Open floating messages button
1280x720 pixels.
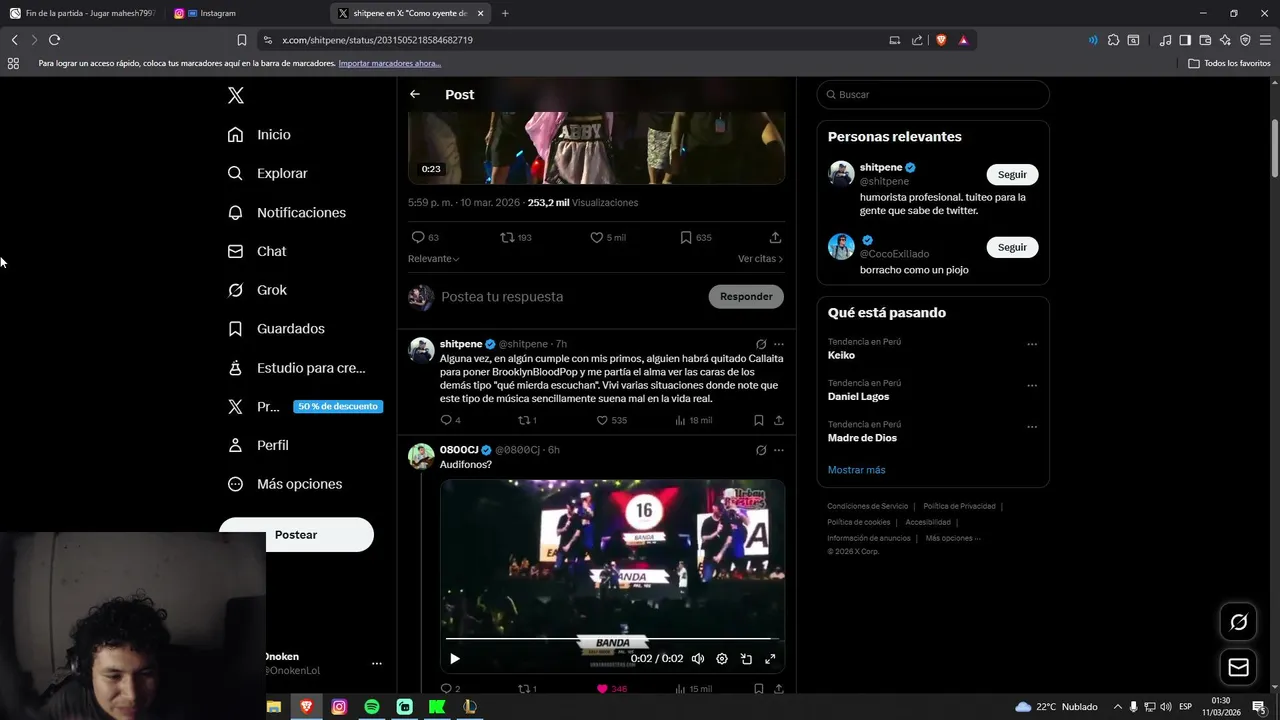[1239, 667]
